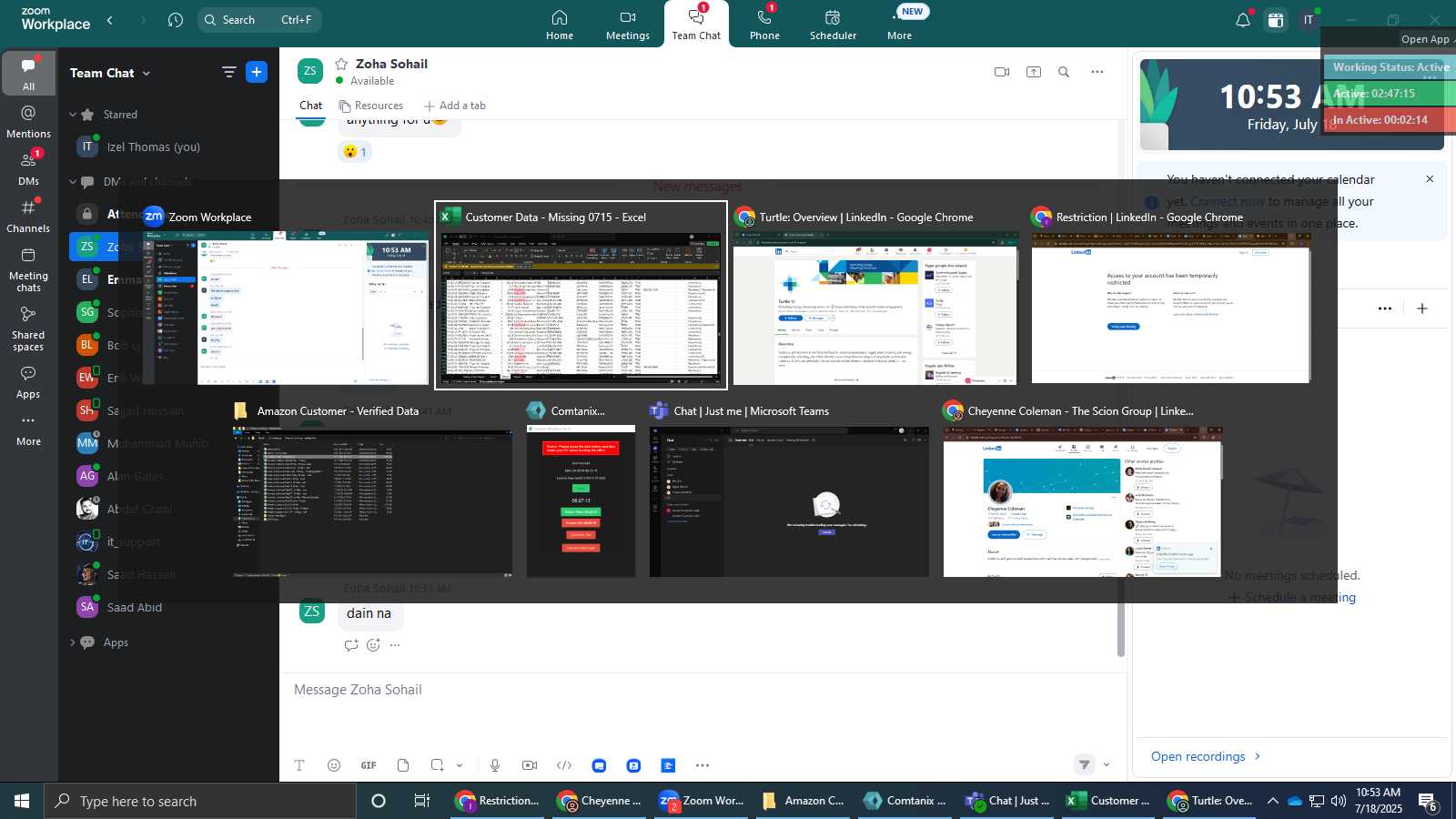
Task: Open the Meetings tab
Action: pos(628,25)
